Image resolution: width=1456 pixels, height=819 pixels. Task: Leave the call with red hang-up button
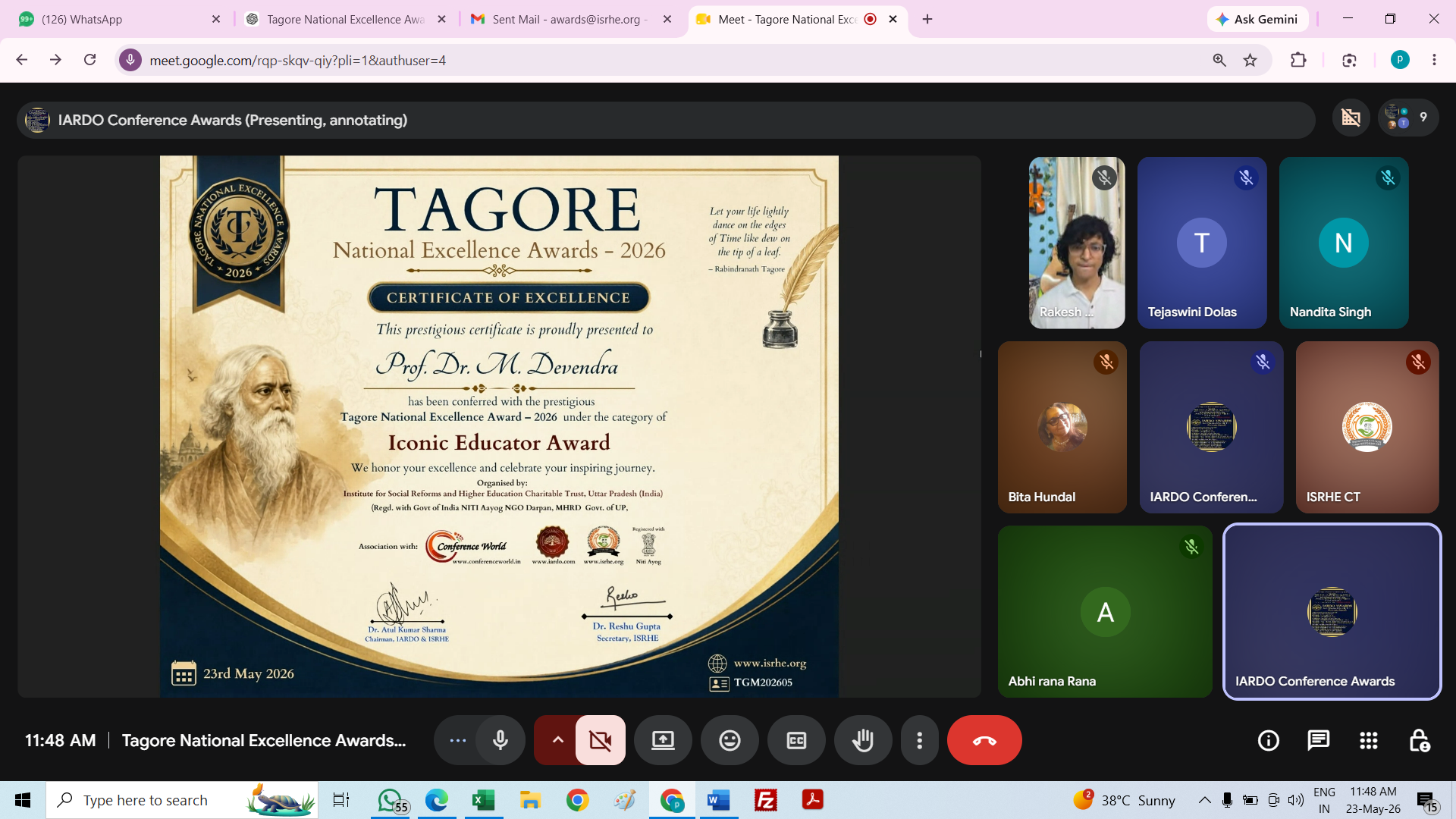point(984,740)
